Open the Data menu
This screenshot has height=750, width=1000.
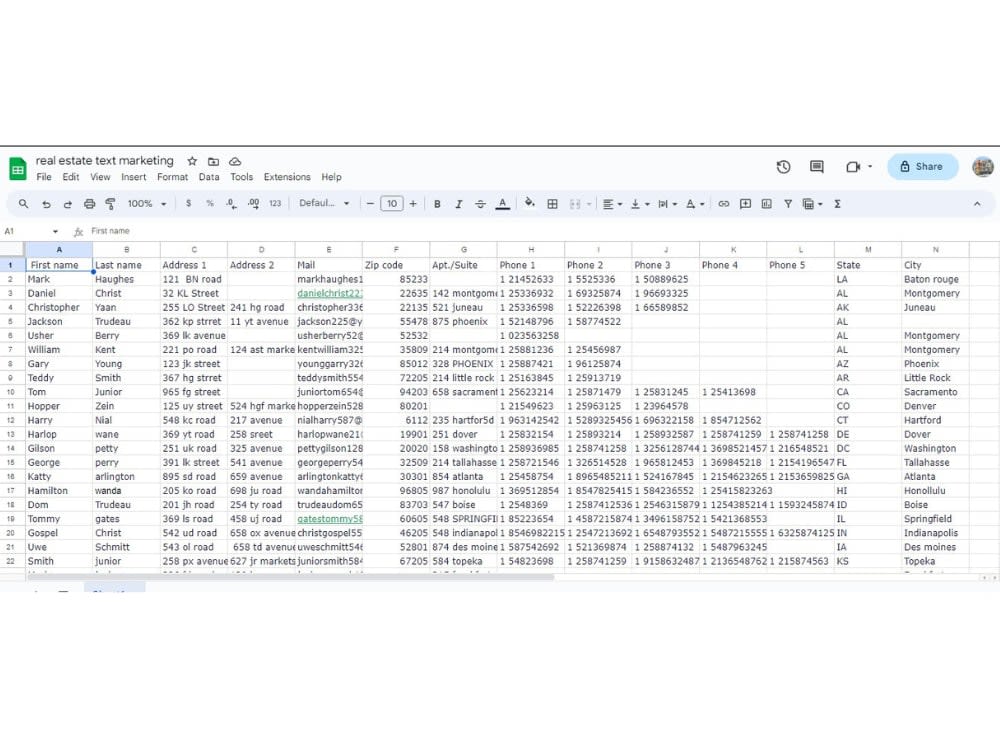pos(209,177)
